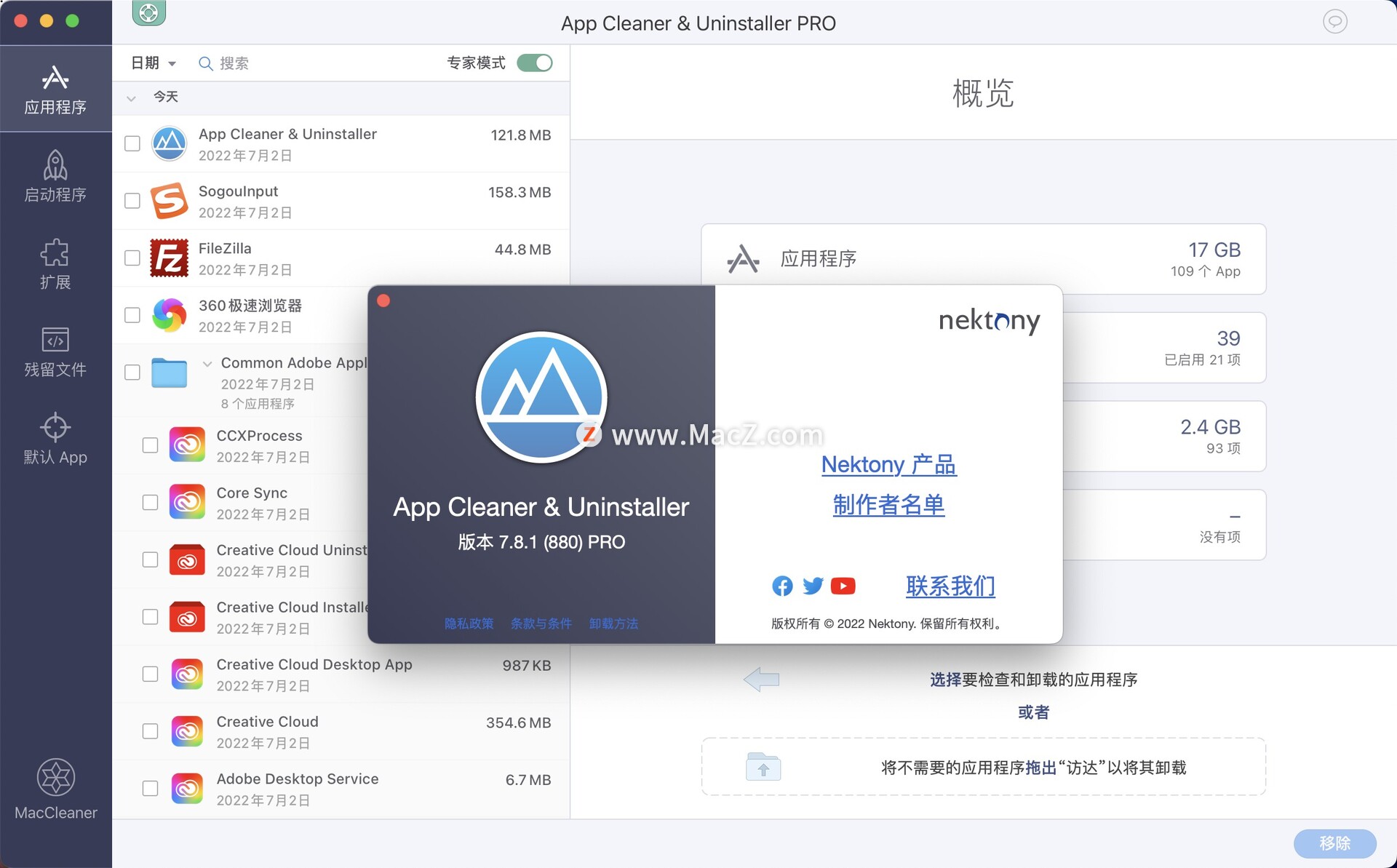Click the help lifebuoy icon in the title bar

click(x=149, y=13)
